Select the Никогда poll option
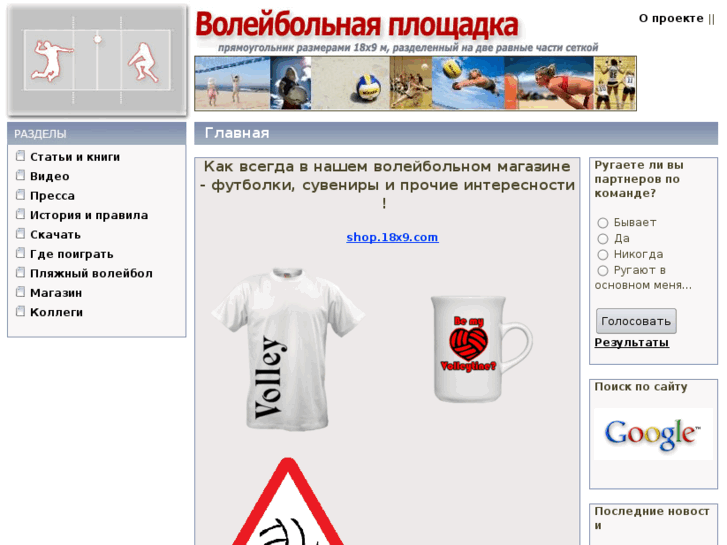 click(x=603, y=255)
